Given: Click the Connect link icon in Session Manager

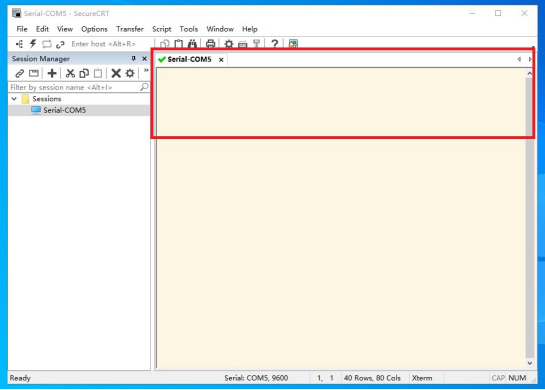Looking at the screenshot, I should [x=19, y=73].
